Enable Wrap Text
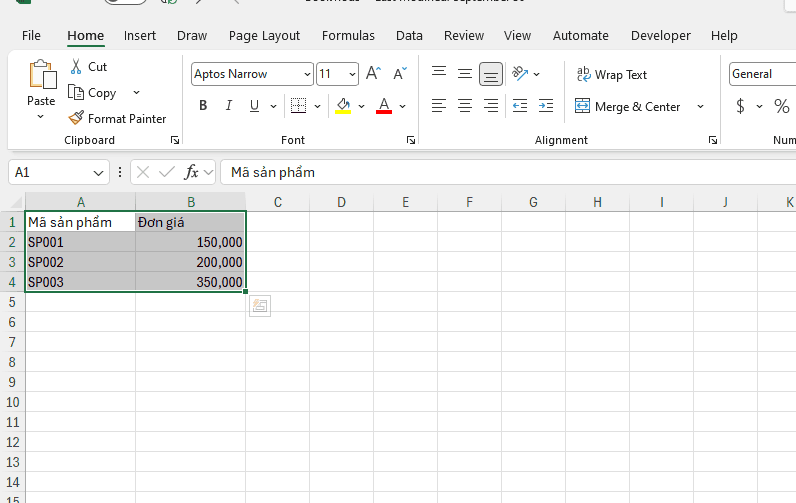Screen dimensions: 796x503 [x=612, y=75]
